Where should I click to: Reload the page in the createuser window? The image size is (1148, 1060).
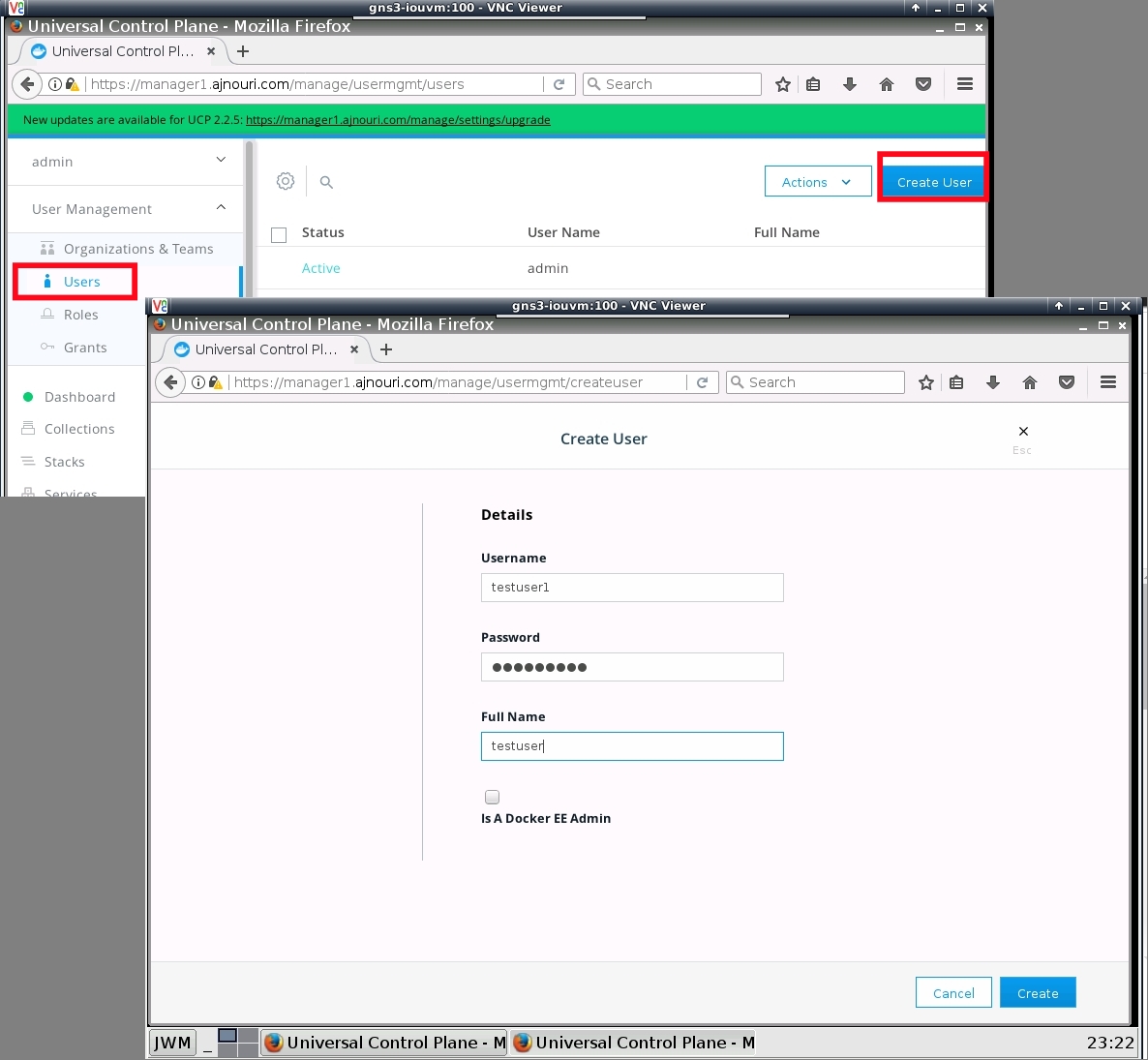(702, 382)
